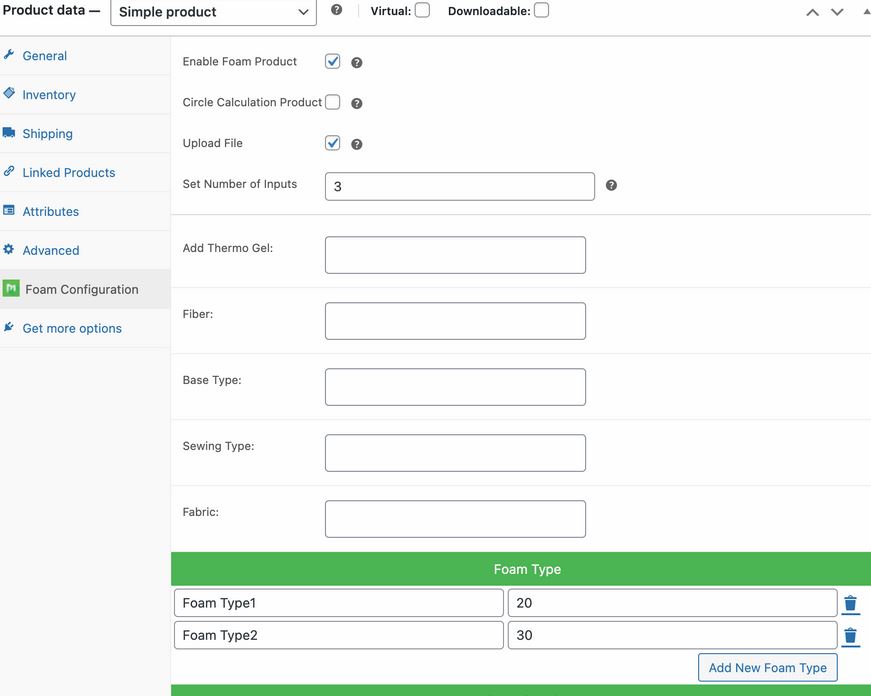Viewport: 871px width, 696px height.
Task: Click the Add New Foam Type button
Action: [767, 667]
